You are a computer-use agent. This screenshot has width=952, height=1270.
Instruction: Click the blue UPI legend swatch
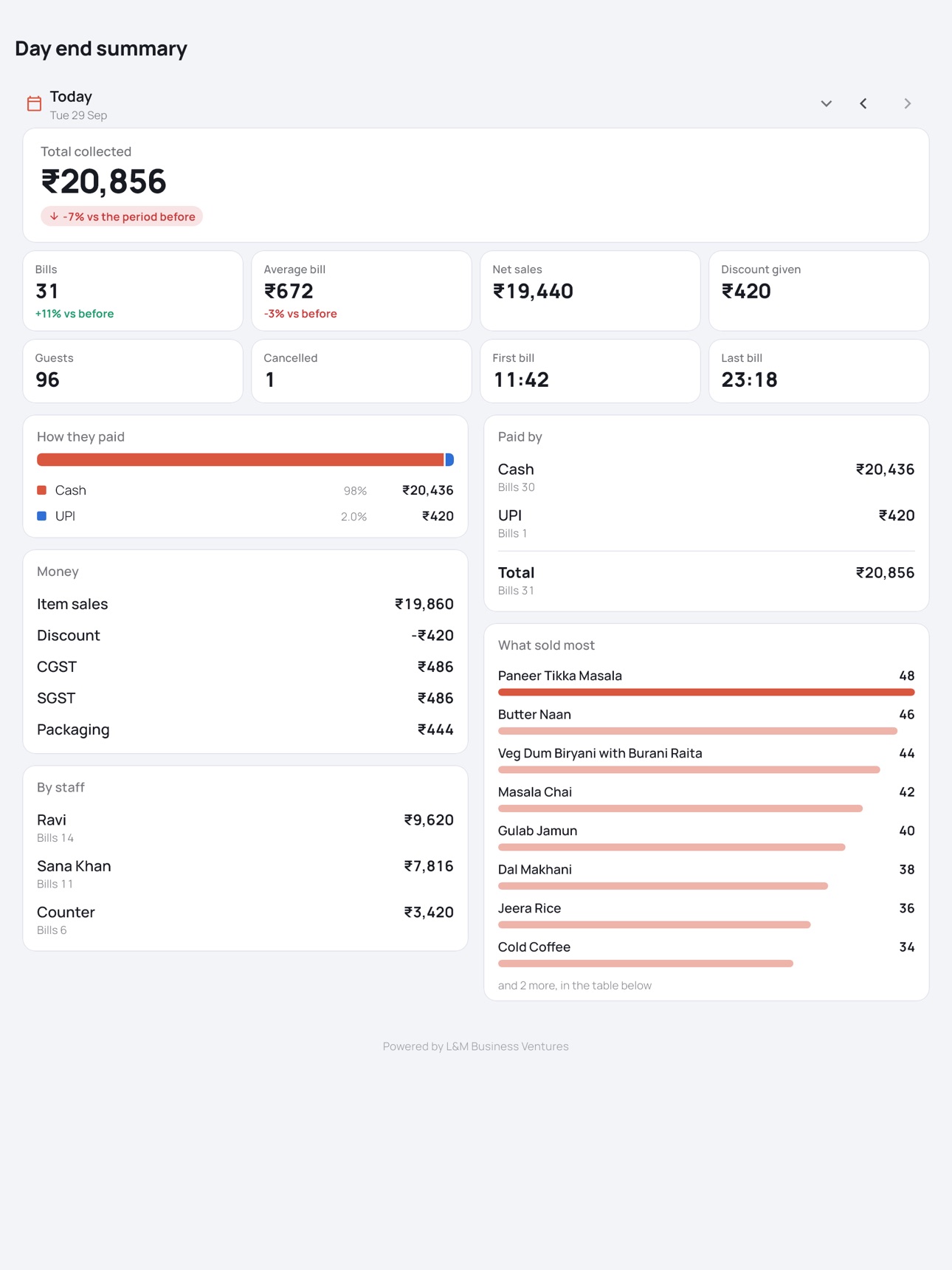(x=42, y=516)
